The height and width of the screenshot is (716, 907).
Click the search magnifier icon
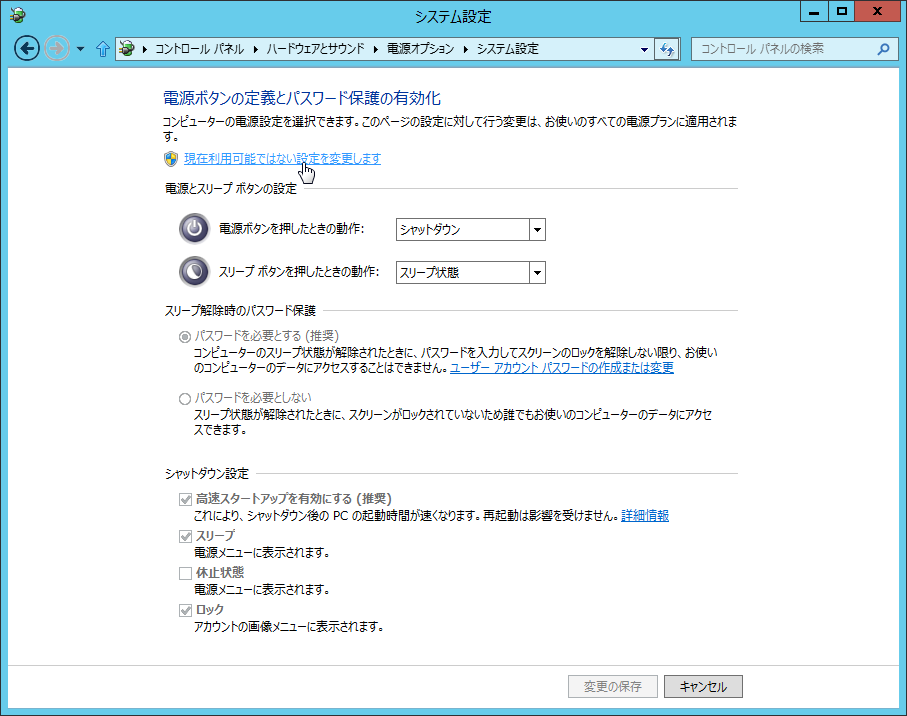883,49
